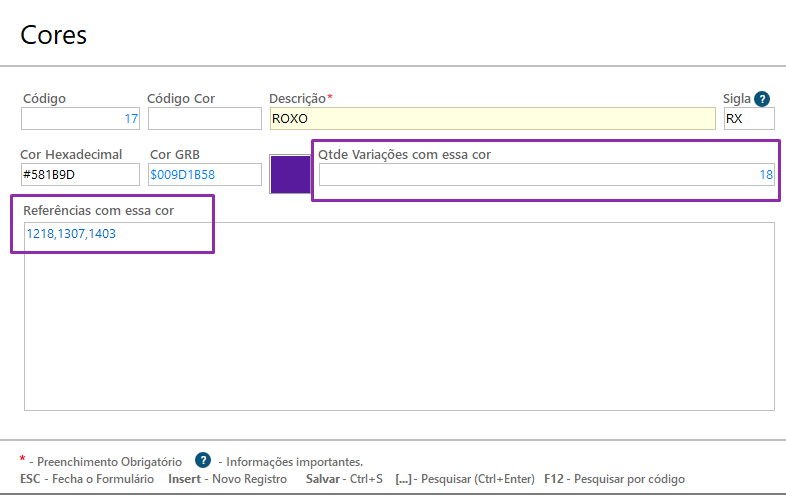Click the footer 'Informações importantes' help icon
This screenshot has width=786, height=495.
click(x=203, y=461)
